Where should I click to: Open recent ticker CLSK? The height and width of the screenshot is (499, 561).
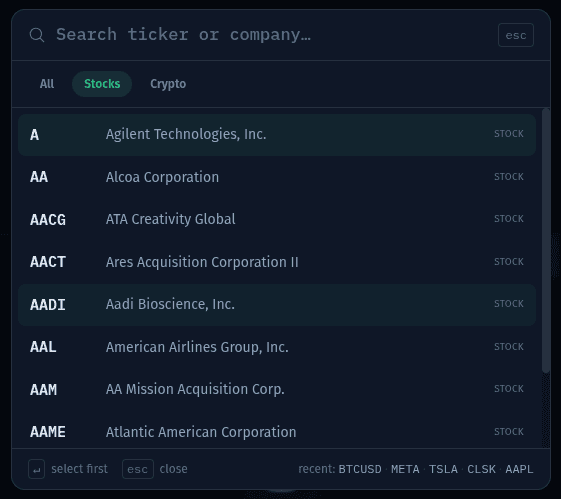click(x=481, y=469)
